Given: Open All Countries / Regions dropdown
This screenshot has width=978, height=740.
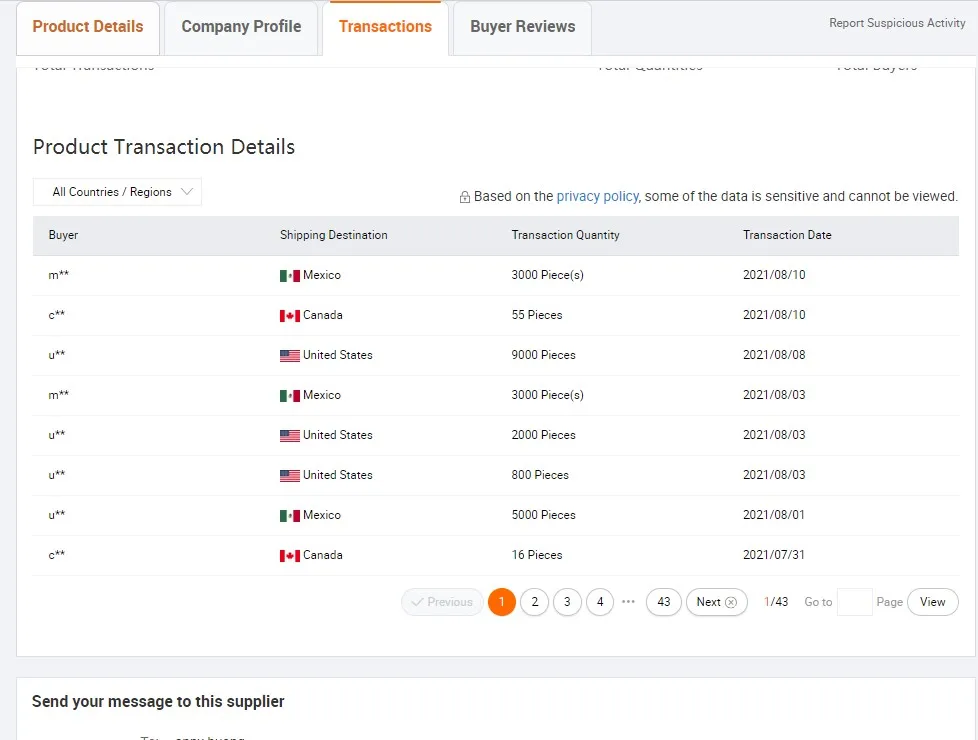Looking at the screenshot, I should pyautogui.click(x=117, y=192).
